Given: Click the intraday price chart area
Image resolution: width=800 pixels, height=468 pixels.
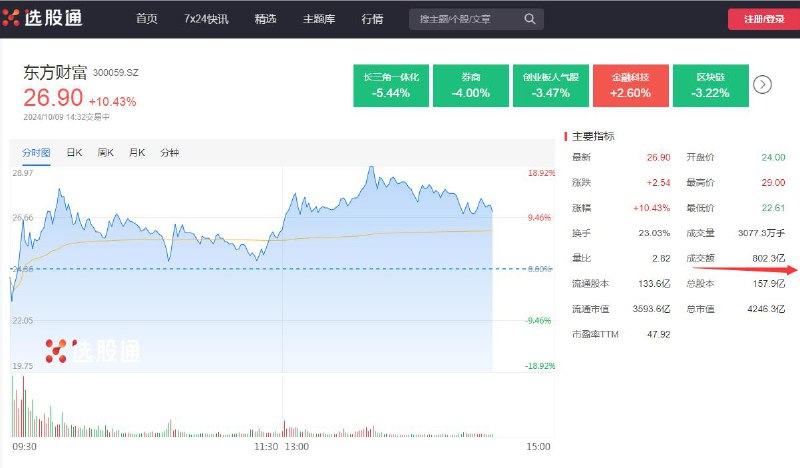Looking at the screenshot, I should (x=282, y=269).
